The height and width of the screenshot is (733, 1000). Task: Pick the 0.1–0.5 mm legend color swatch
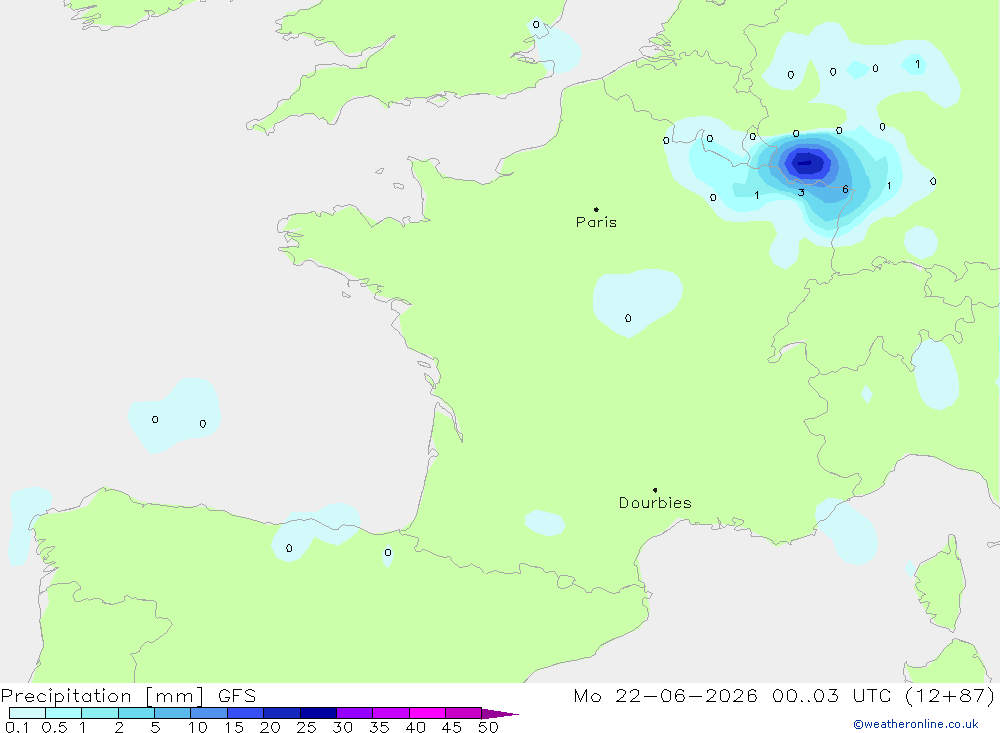[x=27, y=713]
